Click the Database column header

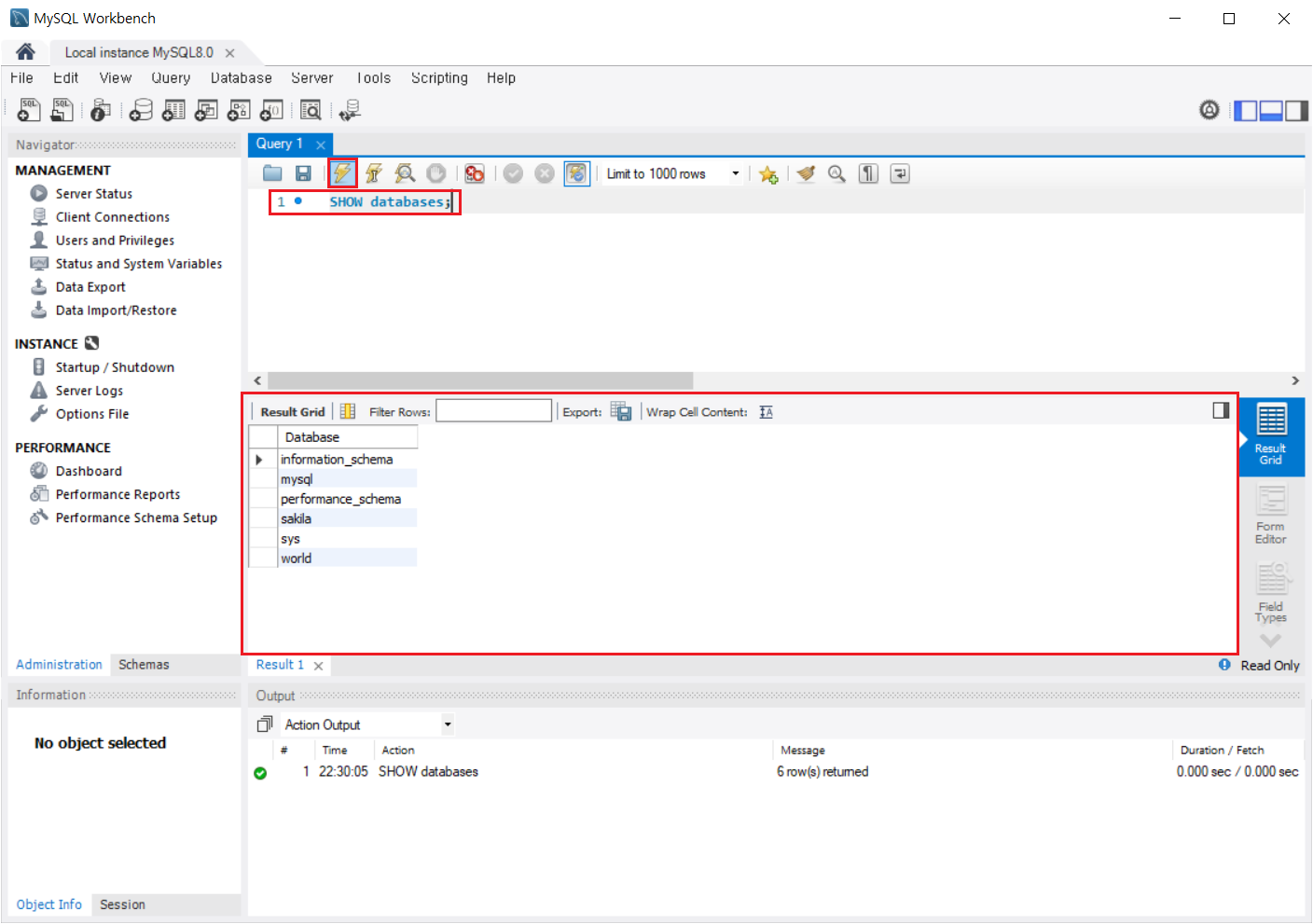tap(348, 437)
